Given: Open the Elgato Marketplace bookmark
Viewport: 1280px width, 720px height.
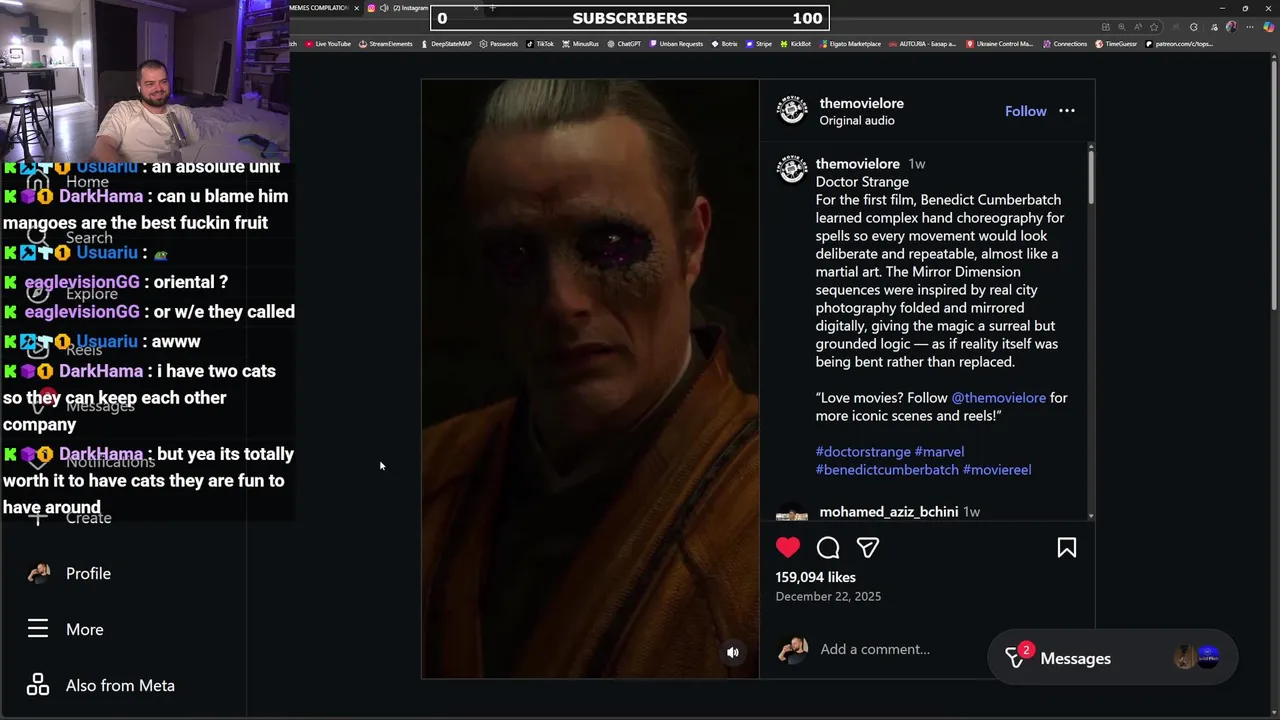Looking at the screenshot, I should [850, 44].
